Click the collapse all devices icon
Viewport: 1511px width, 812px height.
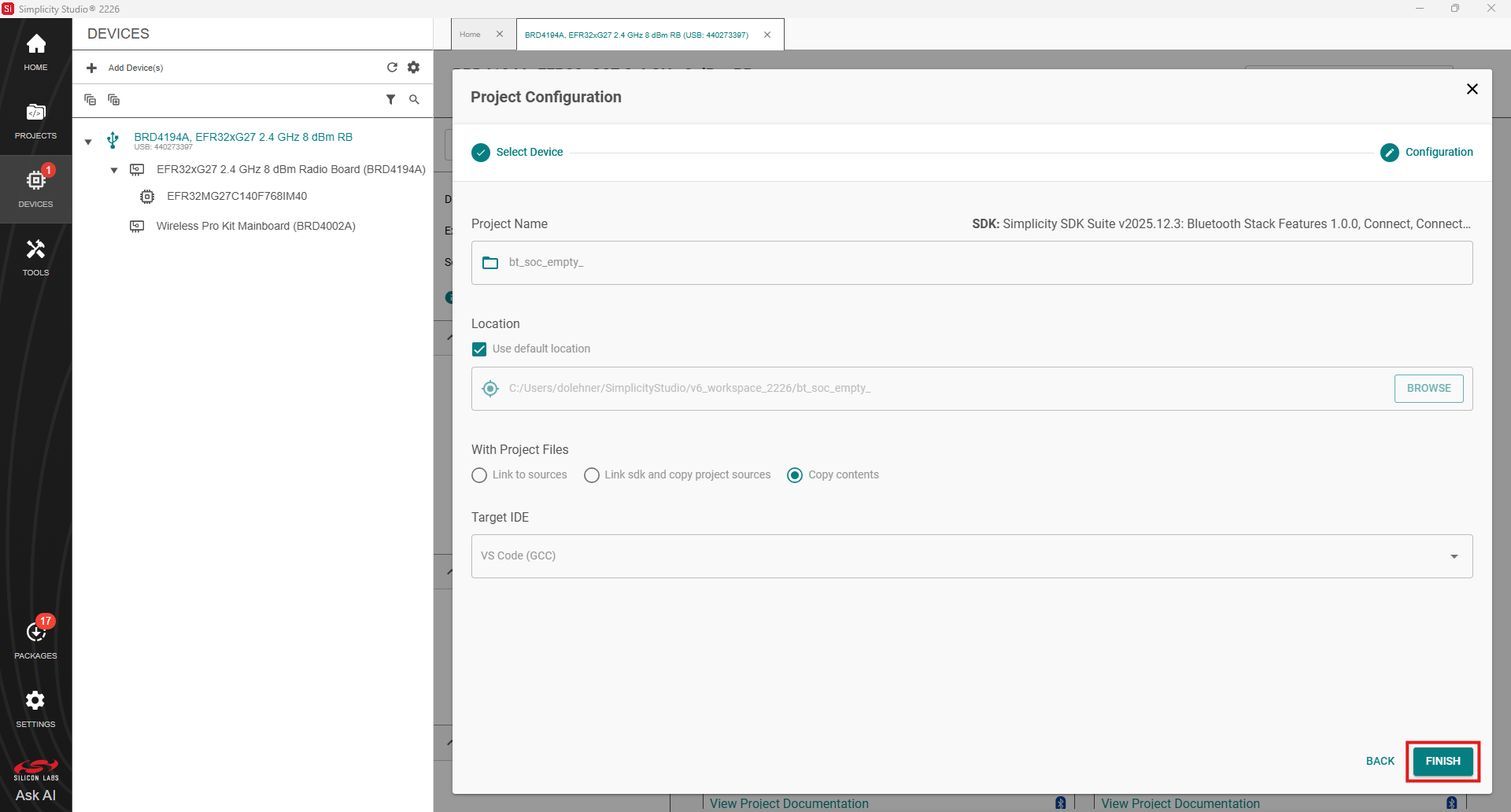(x=90, y=99)
